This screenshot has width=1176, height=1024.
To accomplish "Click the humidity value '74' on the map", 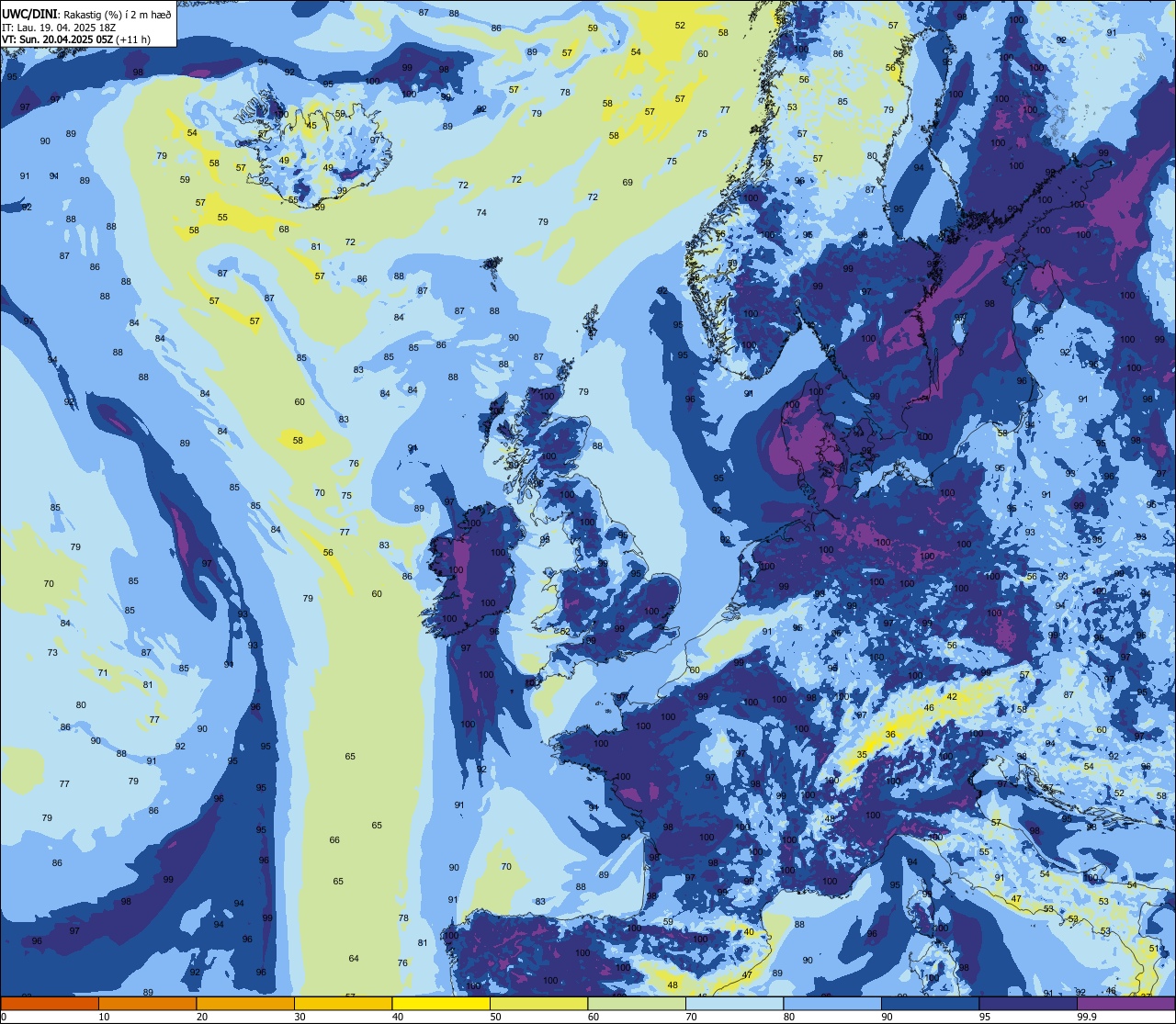I will tap(481, 213).
